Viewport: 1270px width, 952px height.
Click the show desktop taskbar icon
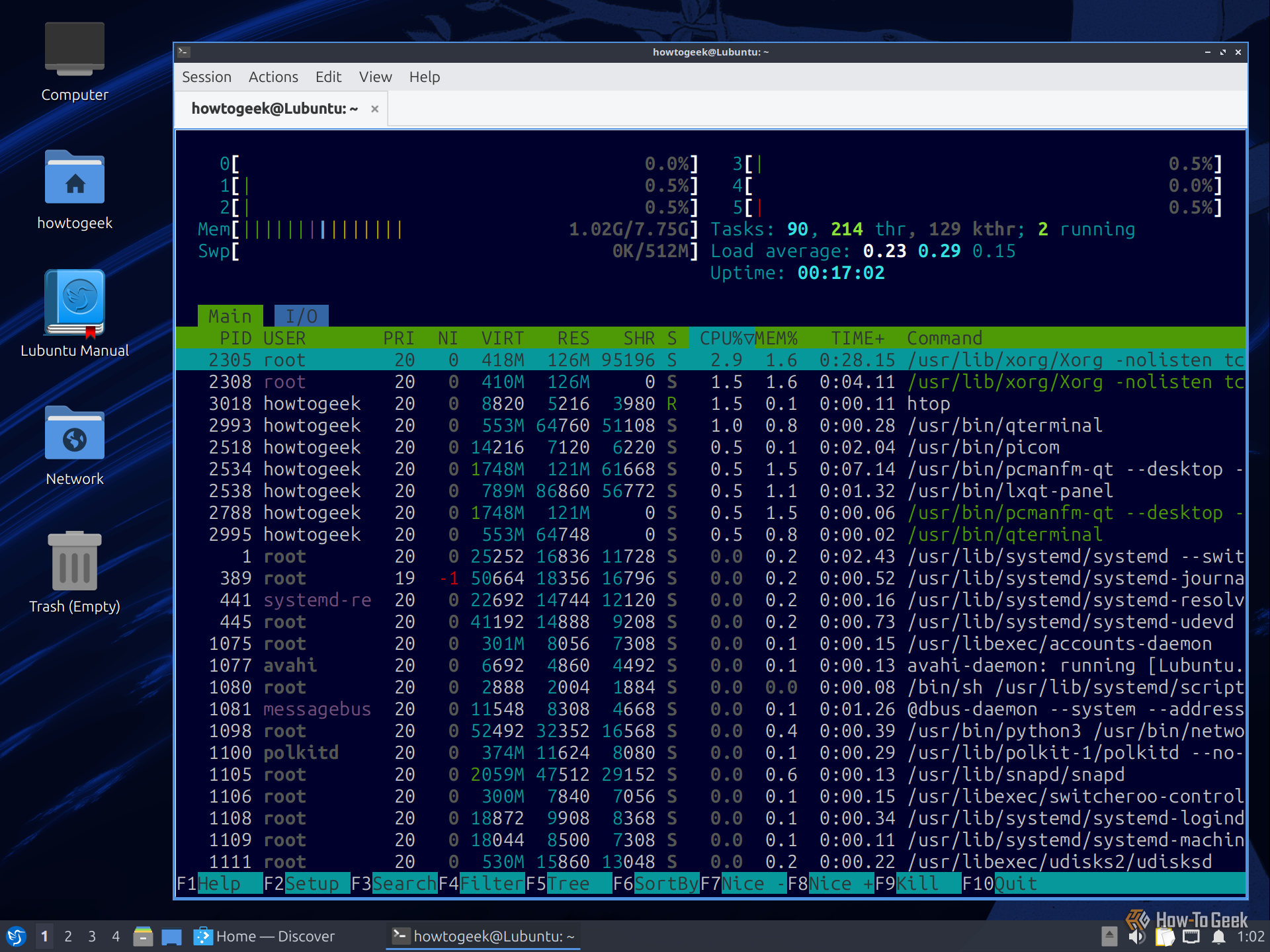click(x=171, y=936)
